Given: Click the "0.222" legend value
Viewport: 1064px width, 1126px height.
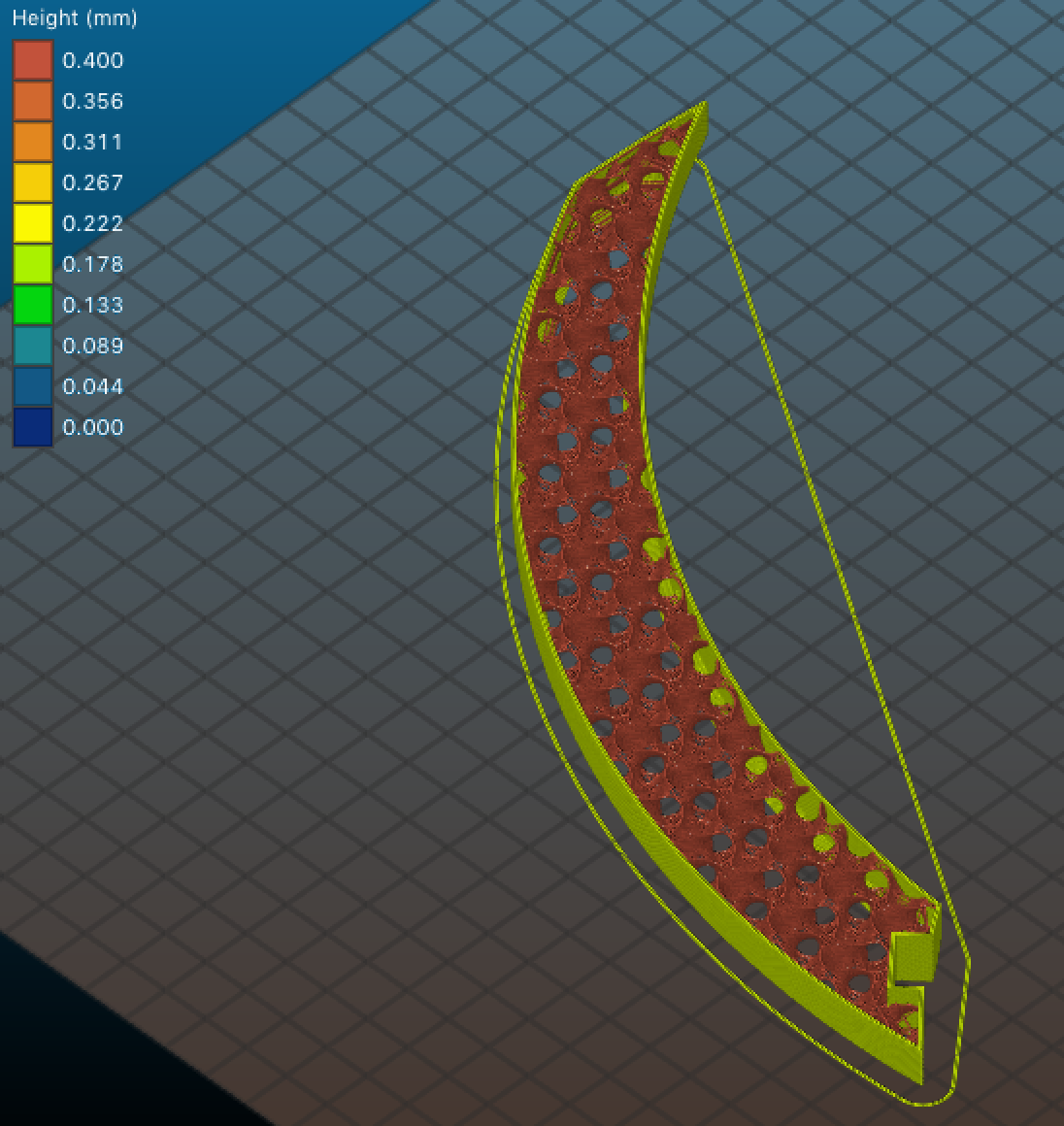Looking at the screenshot, I should point(92,223).
